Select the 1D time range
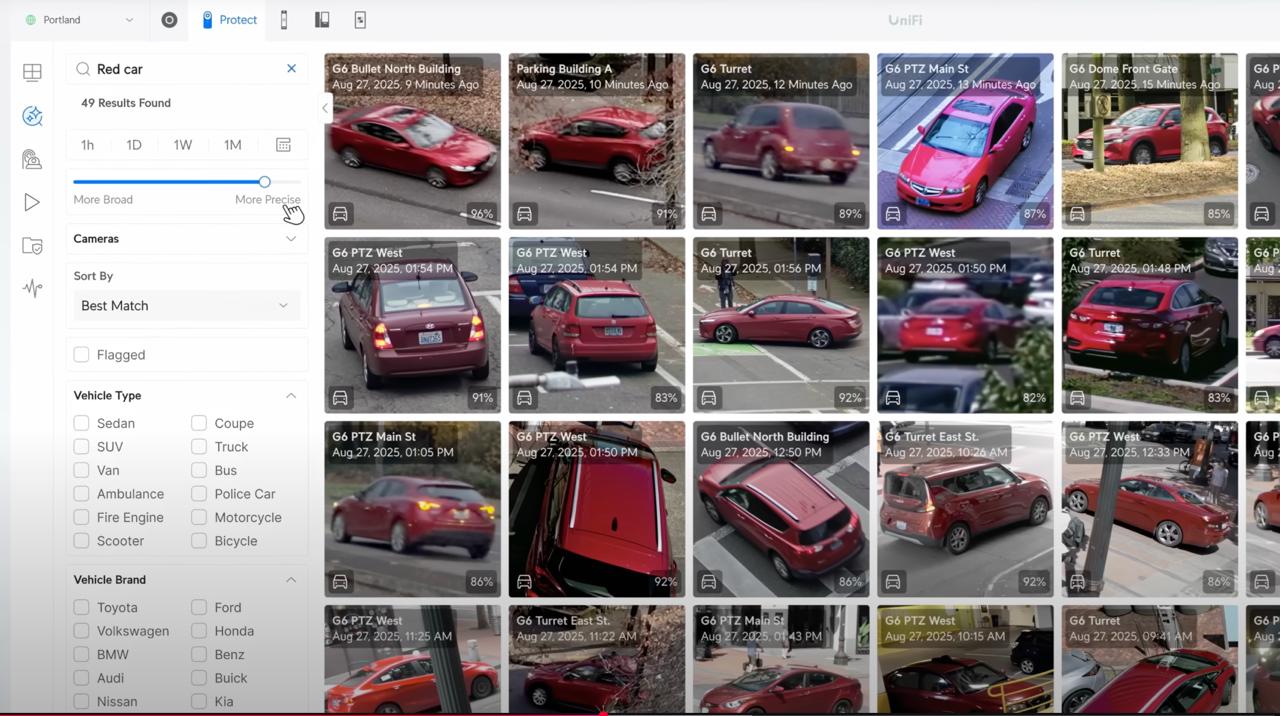 [x=134, y=145]
